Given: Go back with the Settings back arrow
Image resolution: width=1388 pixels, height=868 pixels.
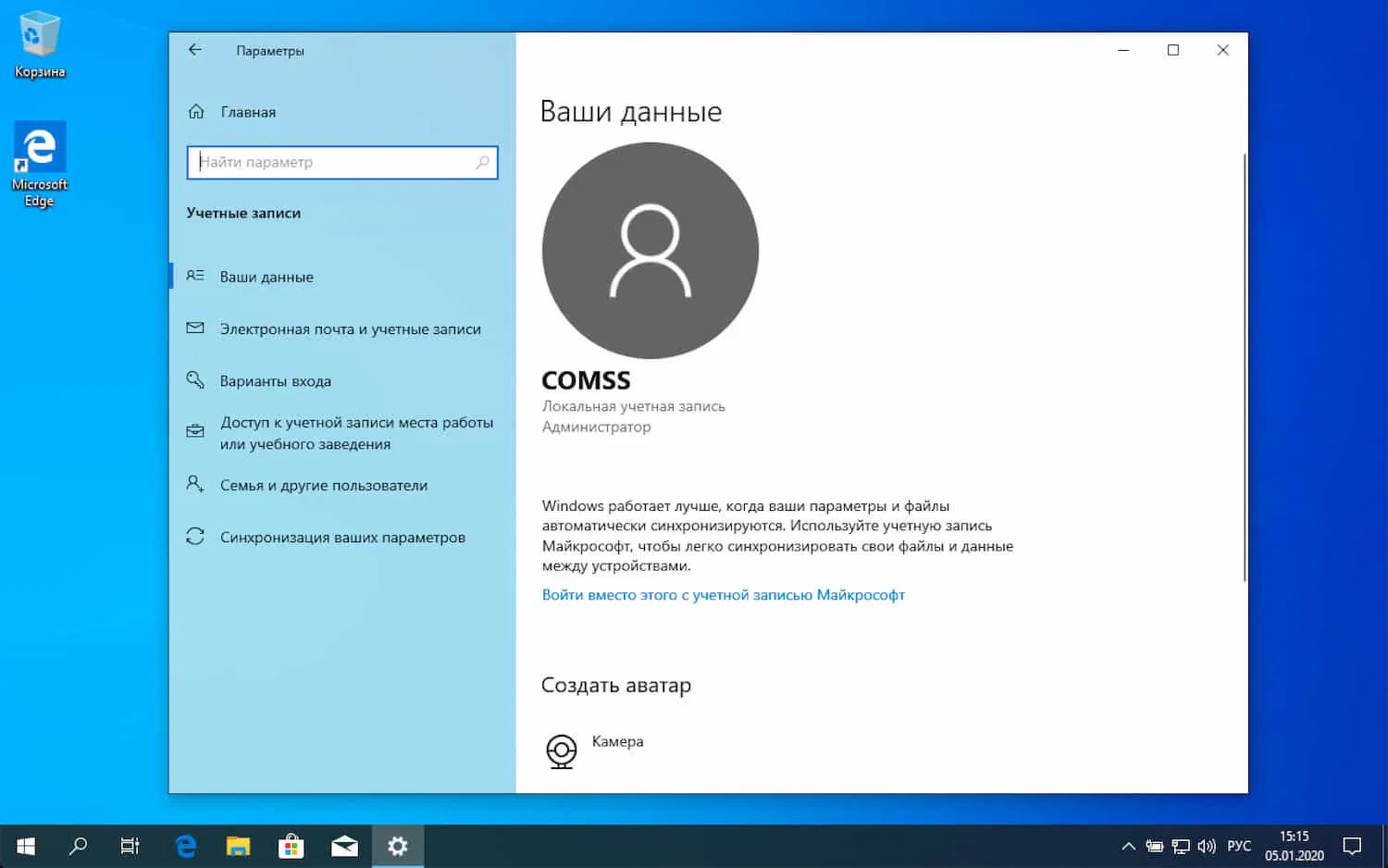Looking at the screenshot, I should (x=194, y=50).
